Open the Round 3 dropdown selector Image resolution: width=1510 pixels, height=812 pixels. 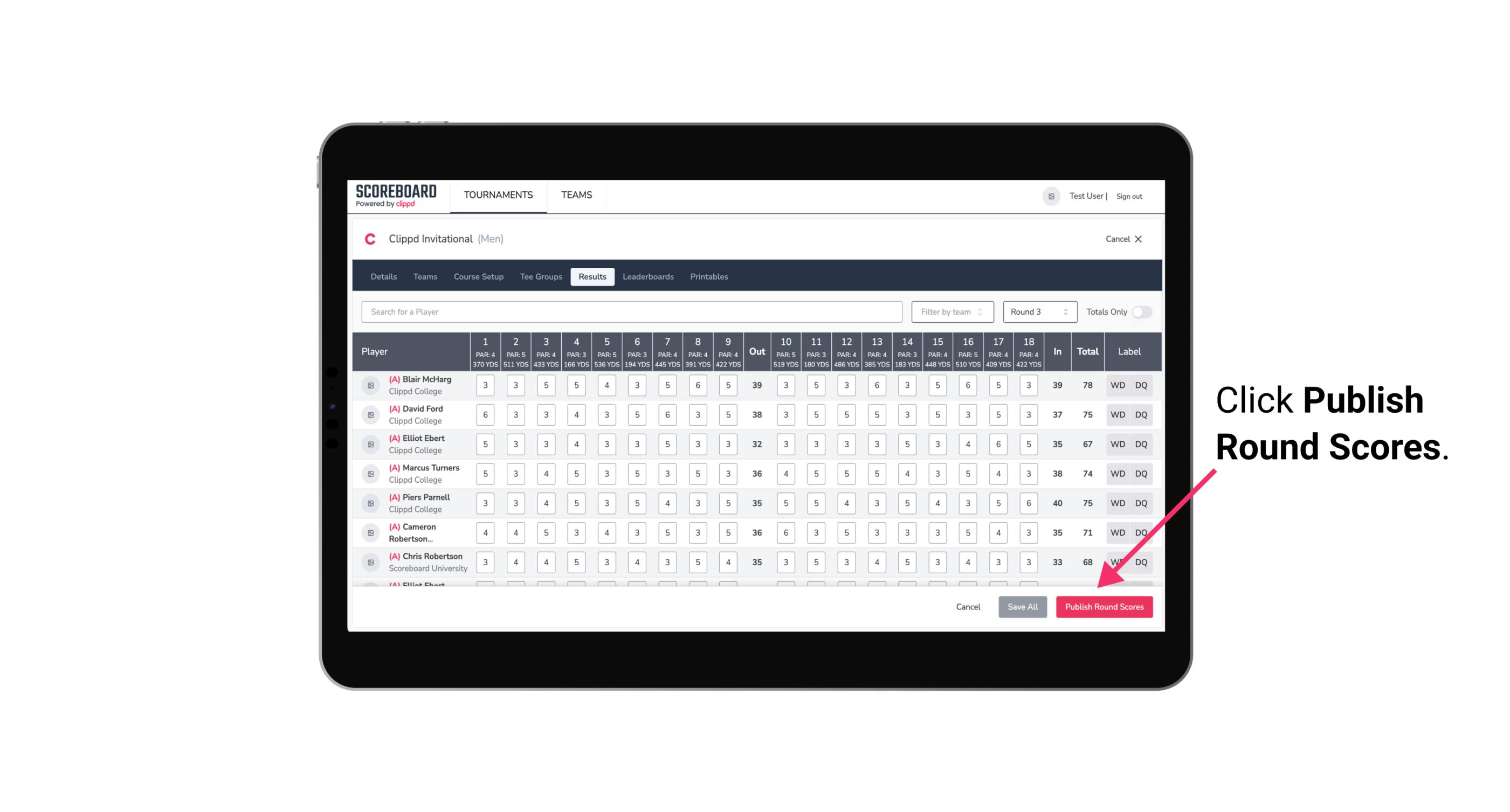[x=1037, y=311]
